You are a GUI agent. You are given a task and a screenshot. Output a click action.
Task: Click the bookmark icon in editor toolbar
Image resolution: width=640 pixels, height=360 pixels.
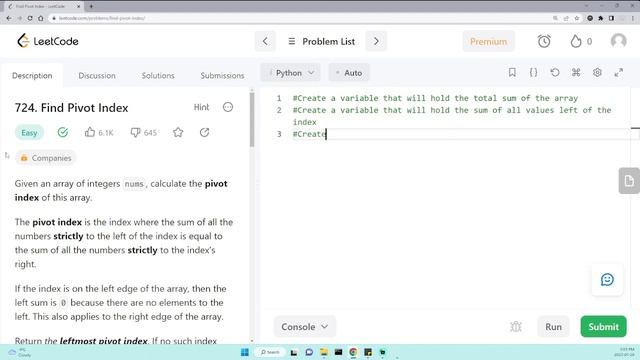click(512, 73)
